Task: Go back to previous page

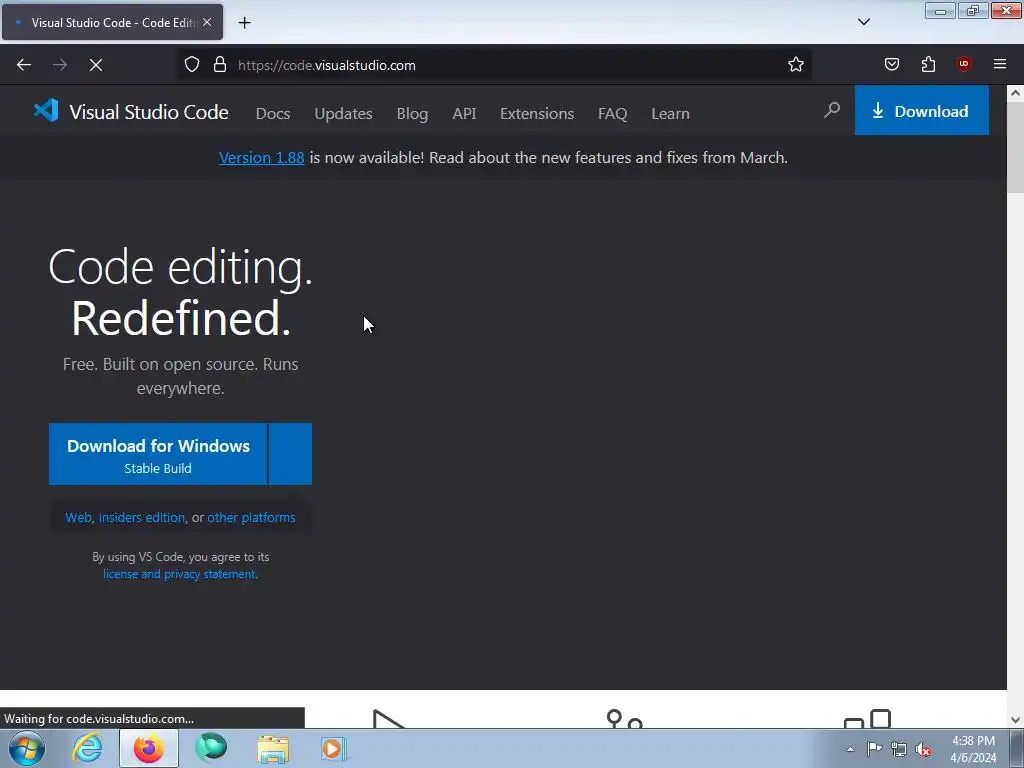Action: tap(24, 65)
